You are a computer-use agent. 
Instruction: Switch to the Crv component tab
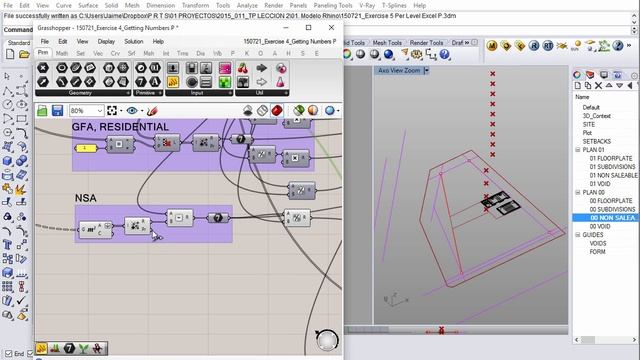[115, 53]
